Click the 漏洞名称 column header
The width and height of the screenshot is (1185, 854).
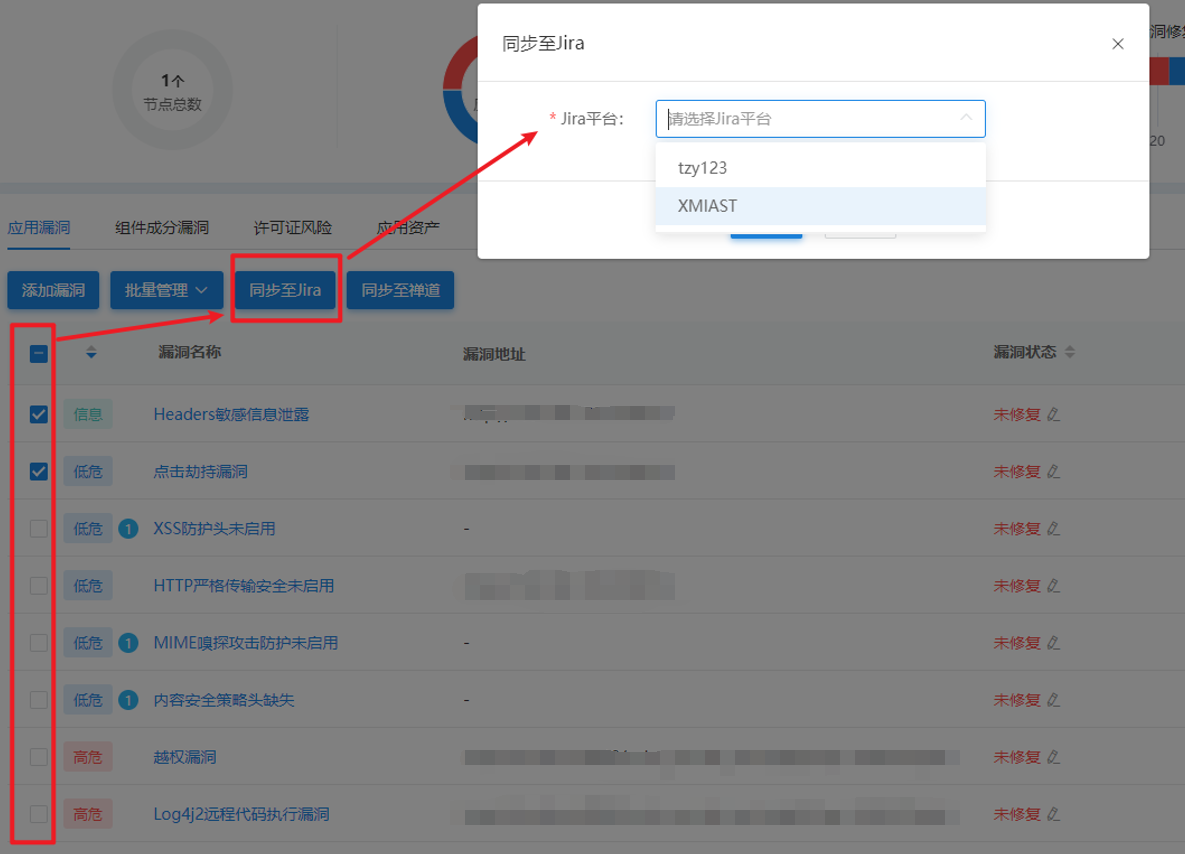(190, 352)
